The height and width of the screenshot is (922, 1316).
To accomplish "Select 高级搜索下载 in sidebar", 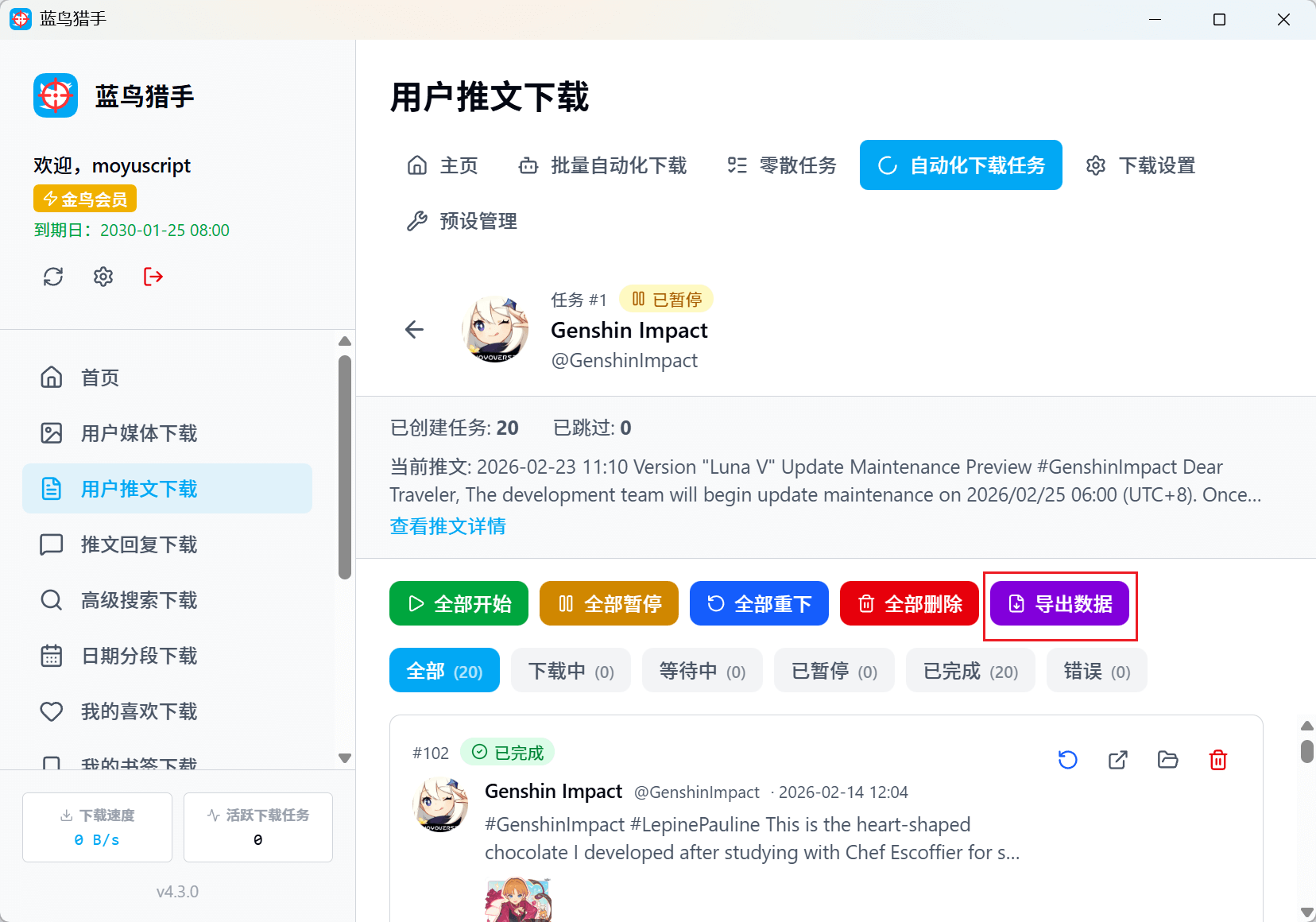I will coord(139,600).
